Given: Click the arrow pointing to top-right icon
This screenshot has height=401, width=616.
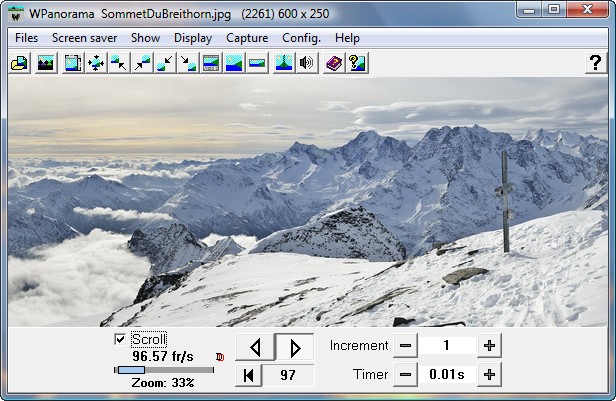Looking at the screenshot, I should tap(142, 63).
